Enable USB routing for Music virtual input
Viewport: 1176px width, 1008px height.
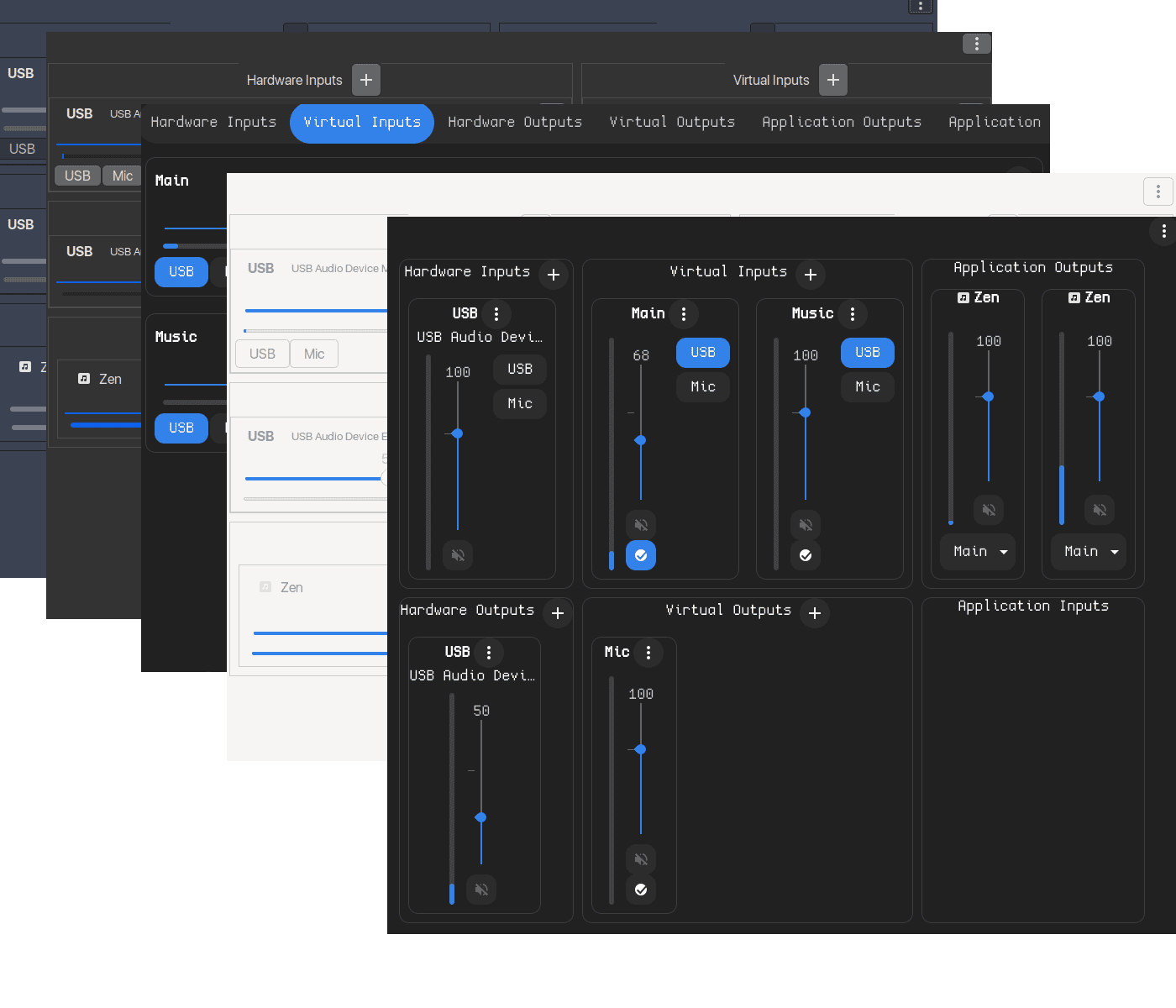(868, 353)
